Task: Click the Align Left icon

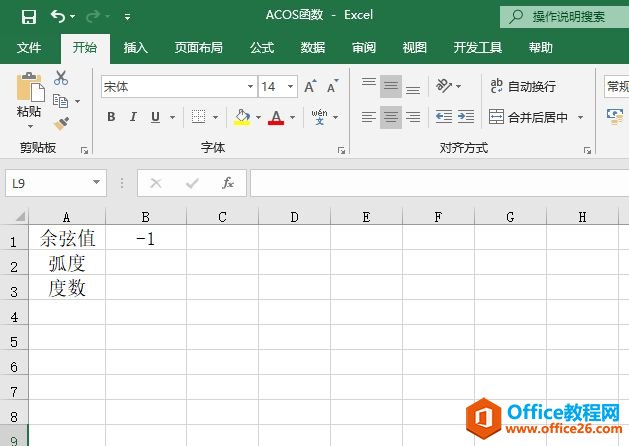Action: 368,117
